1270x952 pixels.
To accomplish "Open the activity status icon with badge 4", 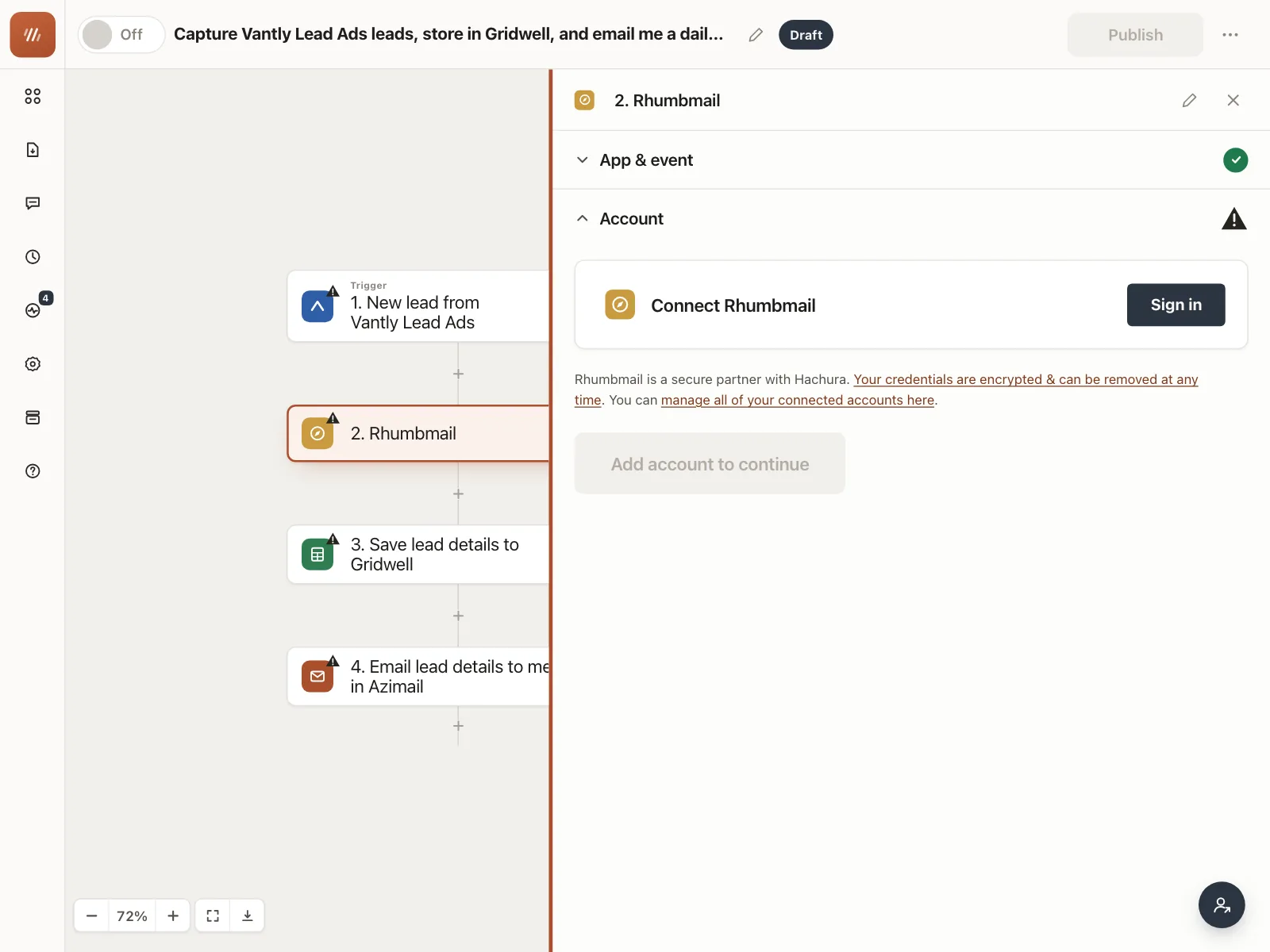I will [x=33, y=310].
